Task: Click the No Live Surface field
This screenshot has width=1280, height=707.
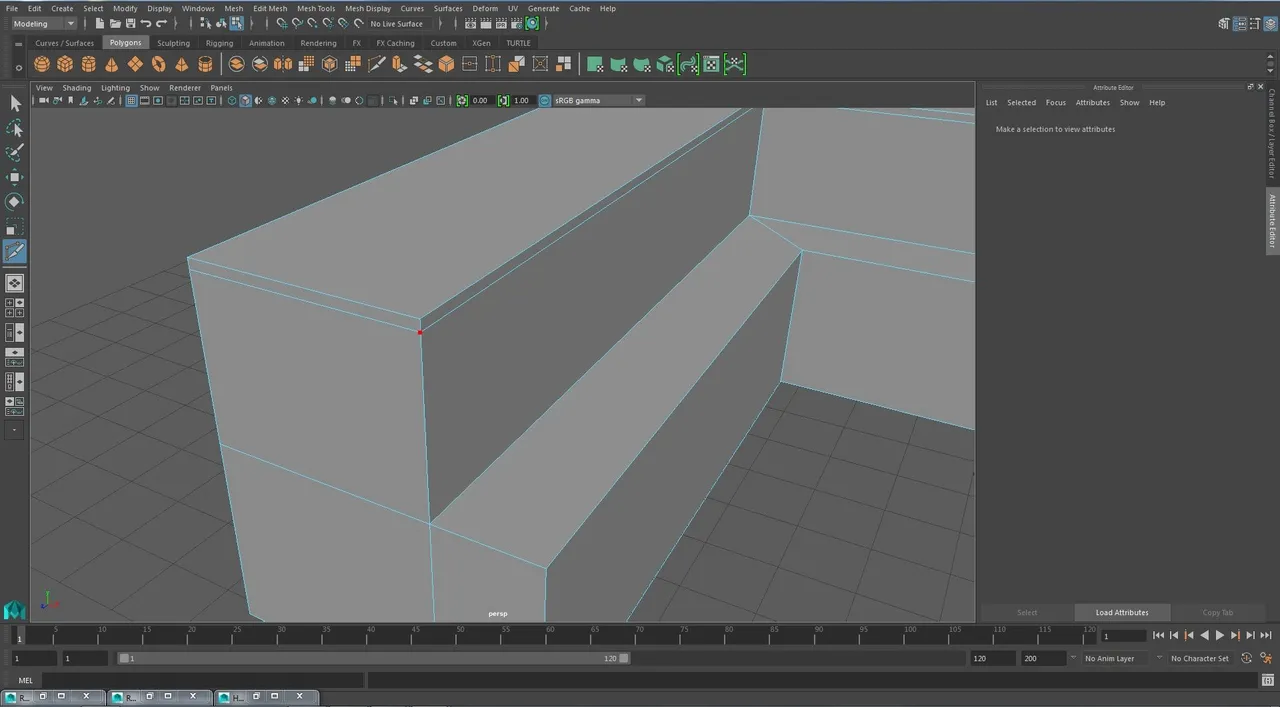Action: [x=397, y=23]
